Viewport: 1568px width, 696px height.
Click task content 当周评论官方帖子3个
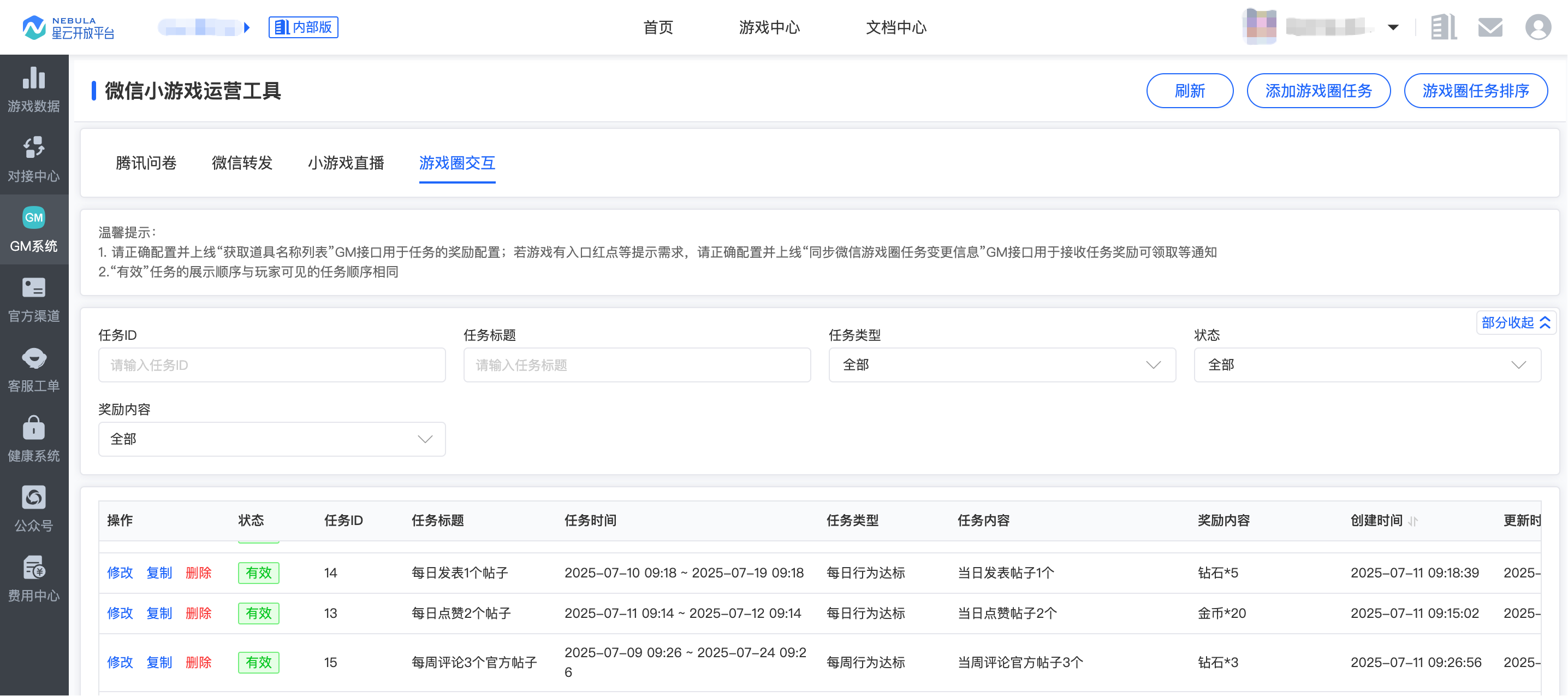point(1021,663)
